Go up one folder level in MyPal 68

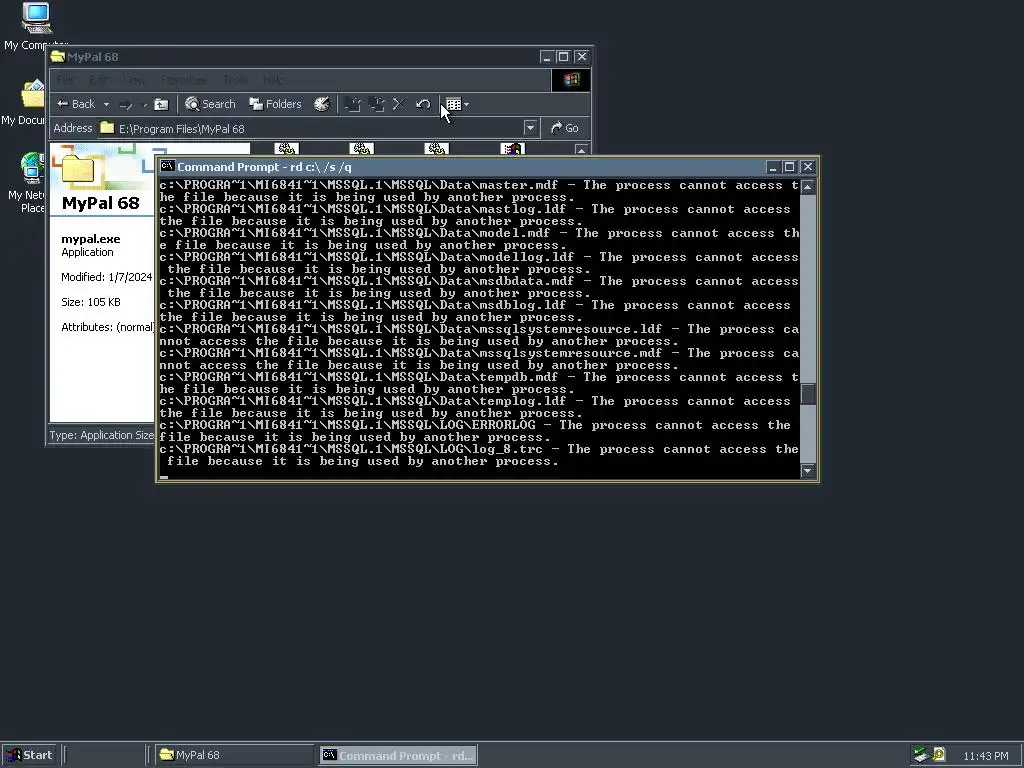(161, 104)
